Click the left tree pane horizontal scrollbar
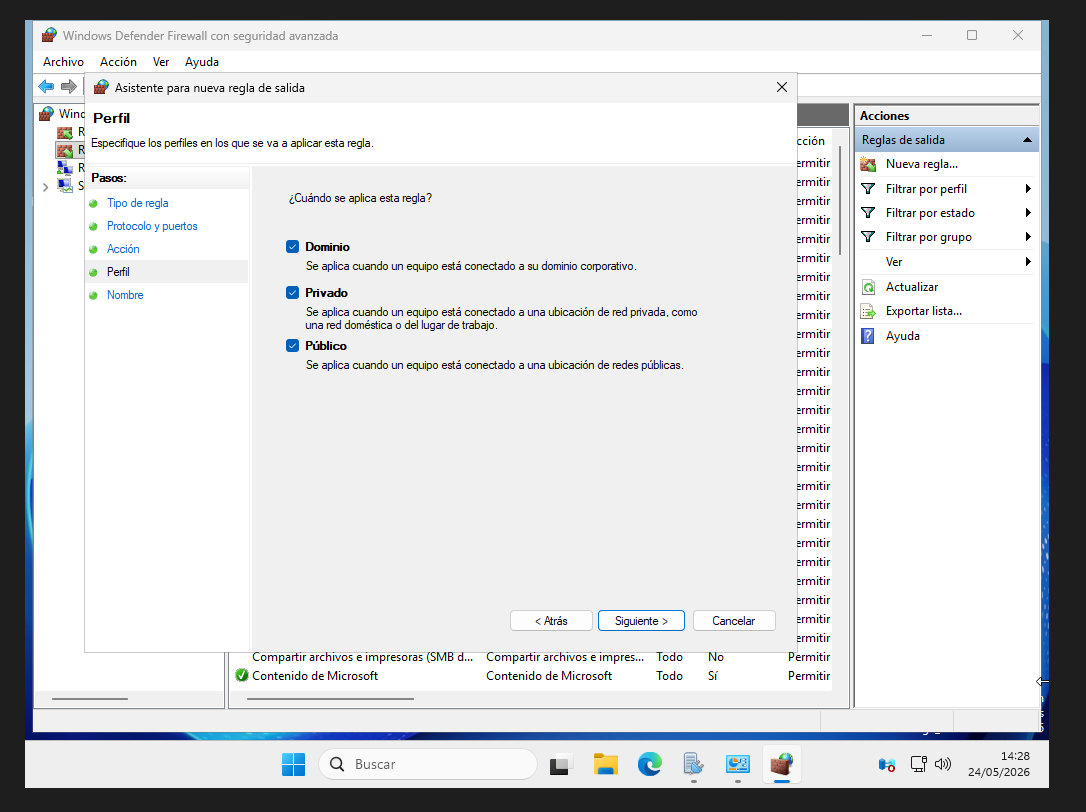 point(90,699)
